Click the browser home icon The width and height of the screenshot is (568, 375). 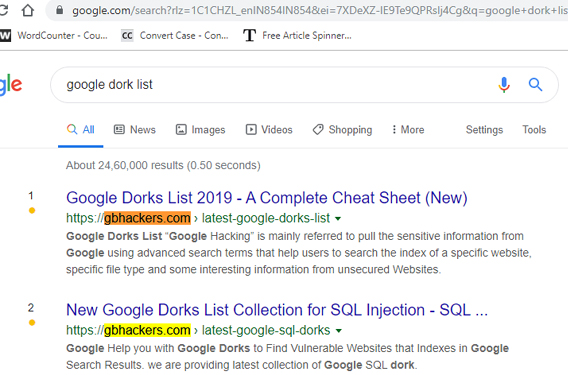coord(28,11)
